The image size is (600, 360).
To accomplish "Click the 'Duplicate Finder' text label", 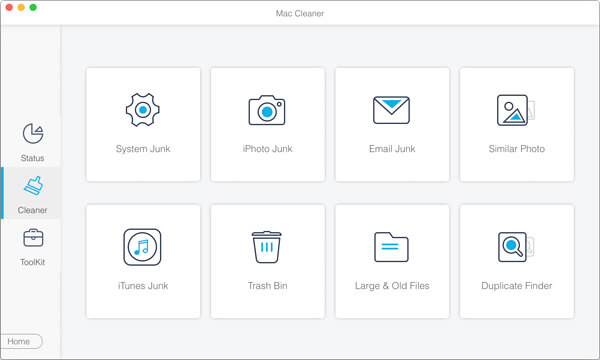I will [x=517, y=286].
